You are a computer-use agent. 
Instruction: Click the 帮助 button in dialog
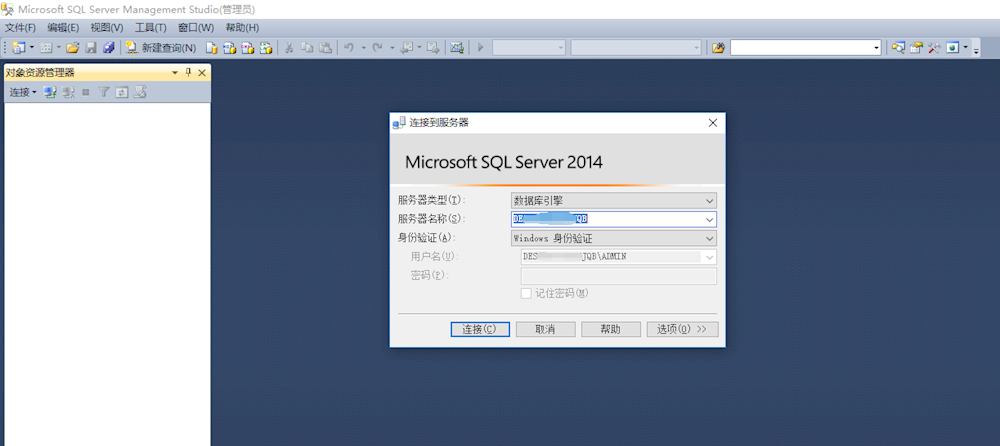coord(610,329)
